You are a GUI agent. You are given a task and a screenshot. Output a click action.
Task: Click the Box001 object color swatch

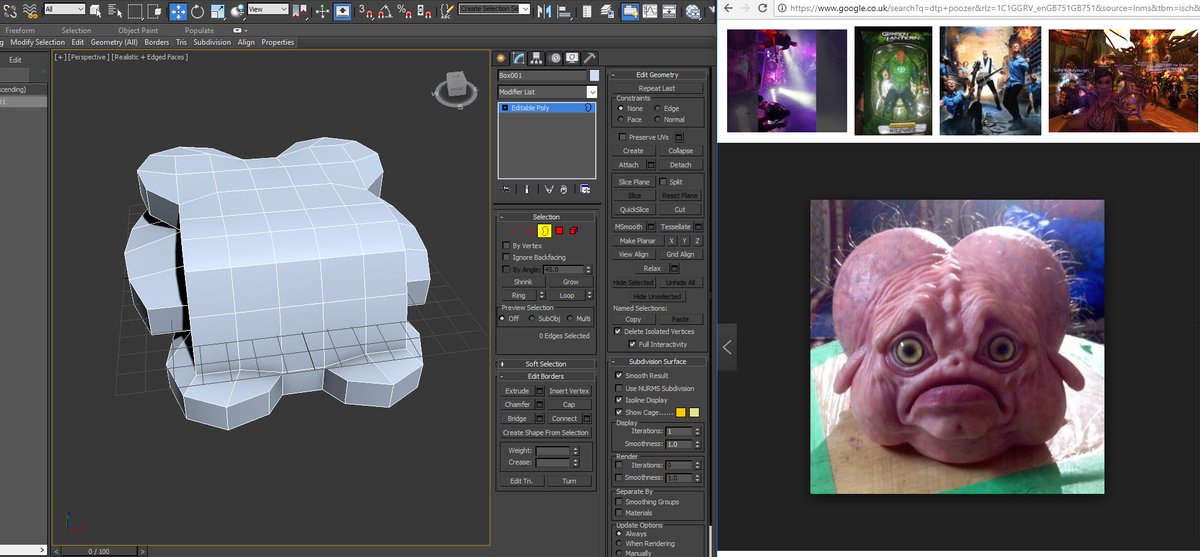coord(594,76)
